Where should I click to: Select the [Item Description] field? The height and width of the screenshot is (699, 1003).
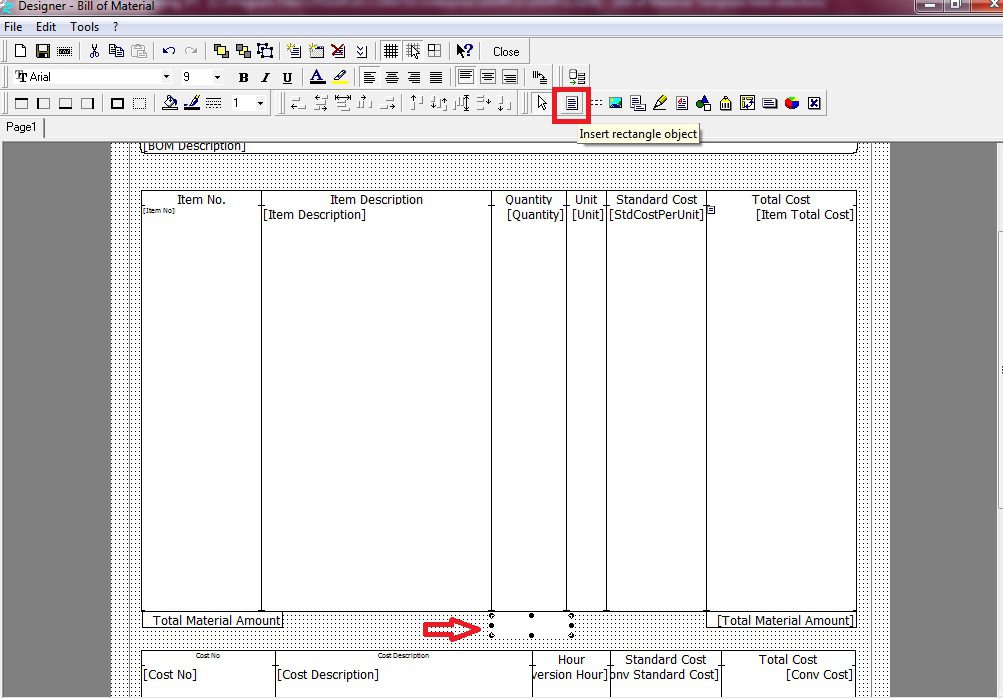click(x=314, y=215)
